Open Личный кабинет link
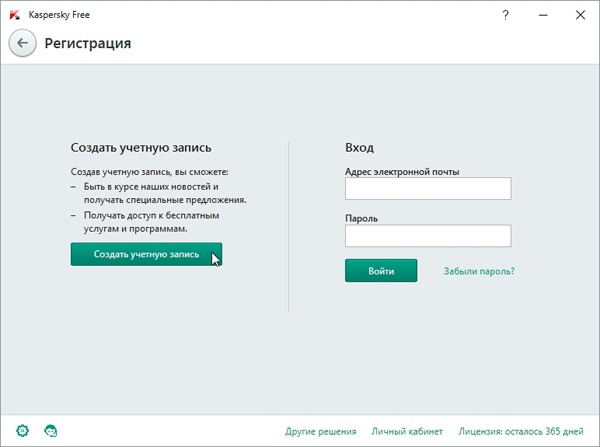600x447 pixels. [x=407, y=431]
